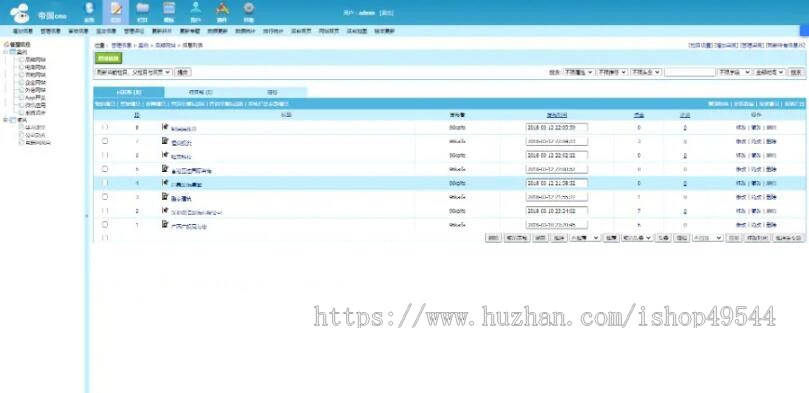Click the ID column header

137,114
